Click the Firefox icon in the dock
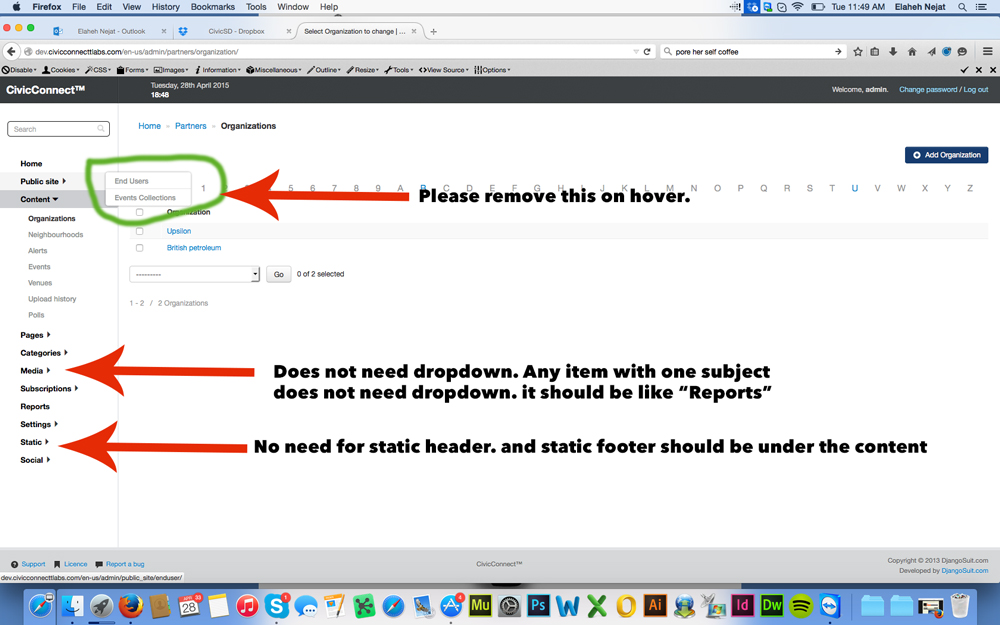 (x=131, y=605)
